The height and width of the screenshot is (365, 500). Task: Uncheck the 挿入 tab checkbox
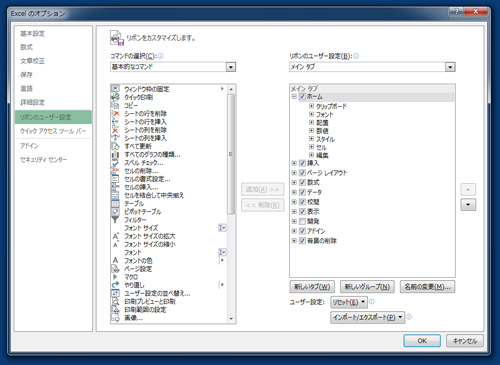click(302, 163)
